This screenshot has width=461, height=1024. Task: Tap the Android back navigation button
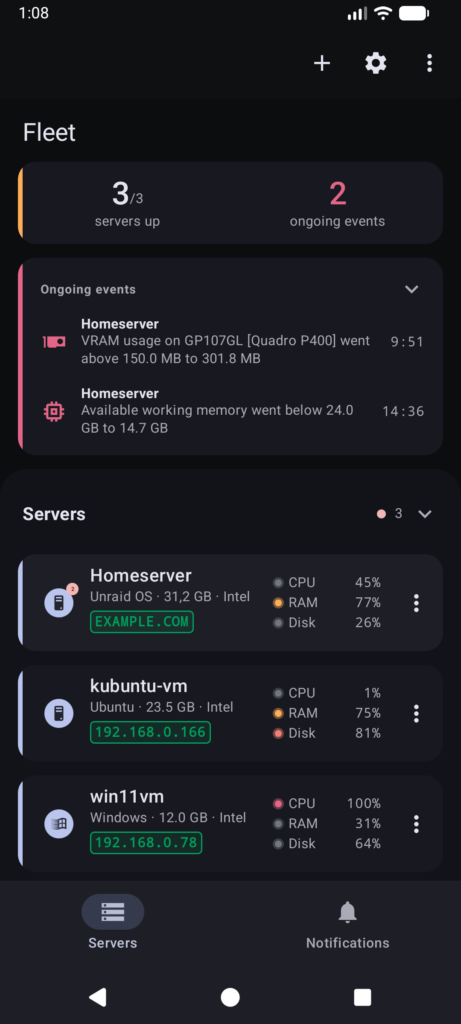point(98,997)
